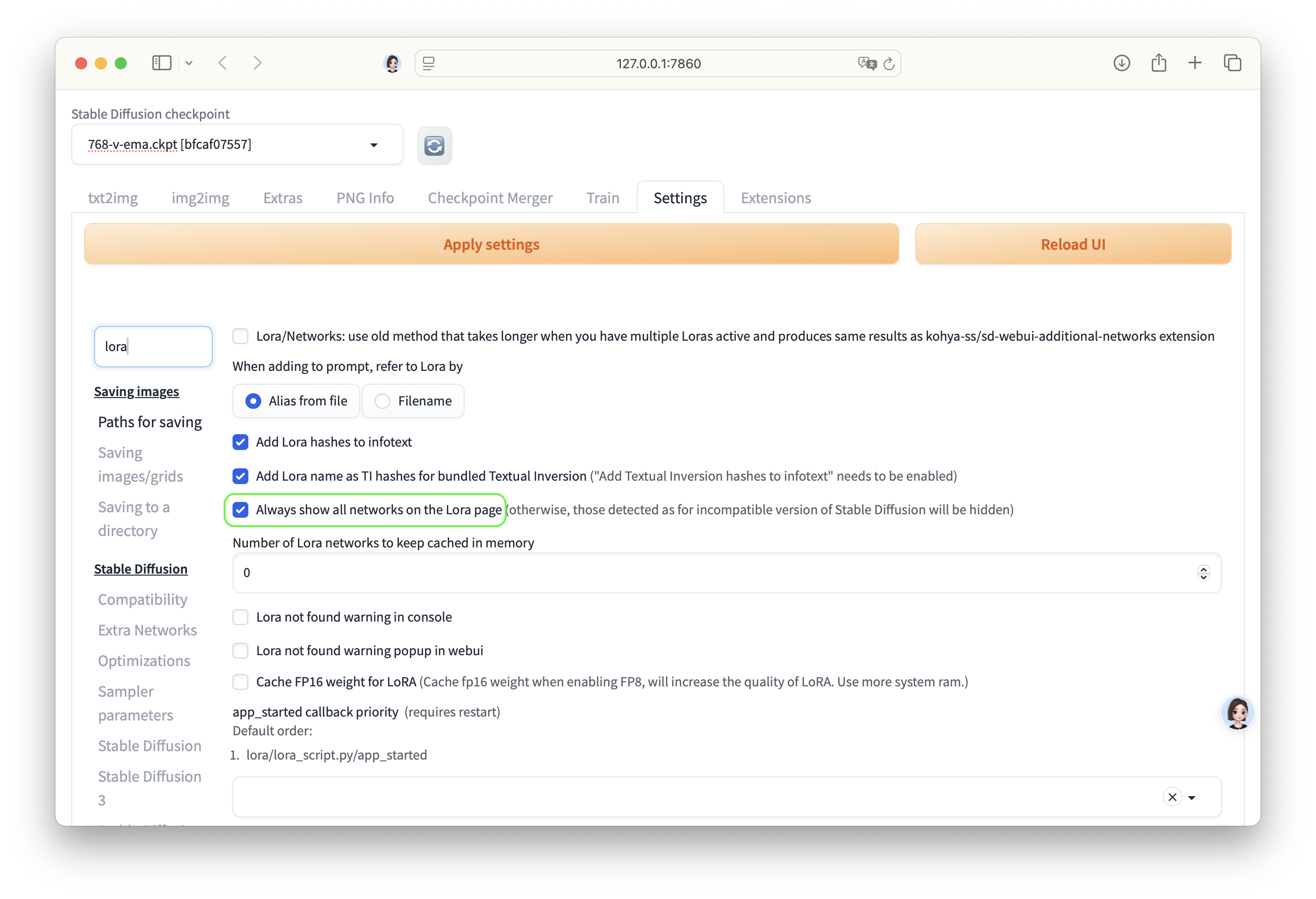Open the Safari downloads icon
This screenshot has width=1316, height=899.
click(x=1121, y=63)
